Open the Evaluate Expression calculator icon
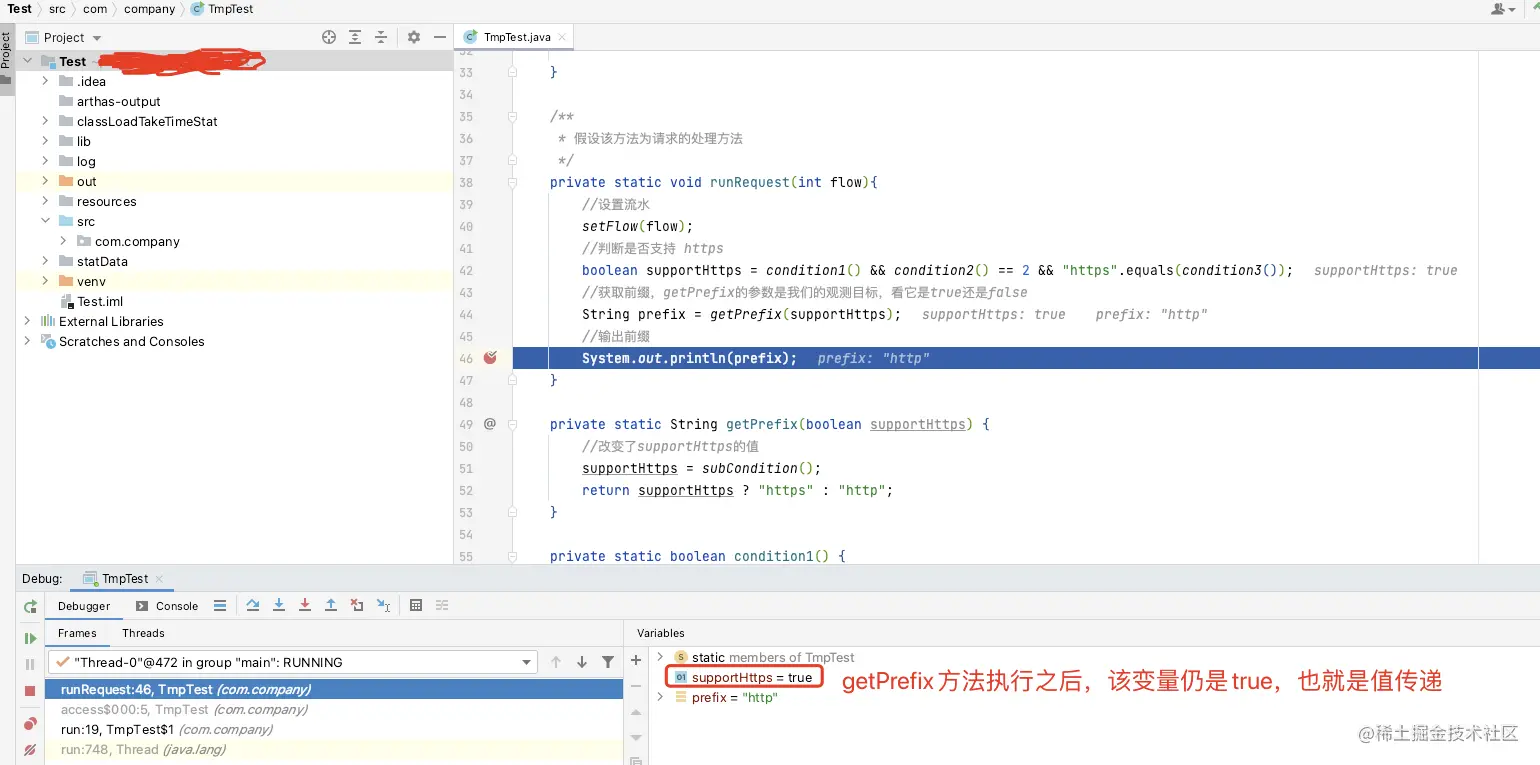Screen dimensions: 1540x765 click(x=416, y=605)
